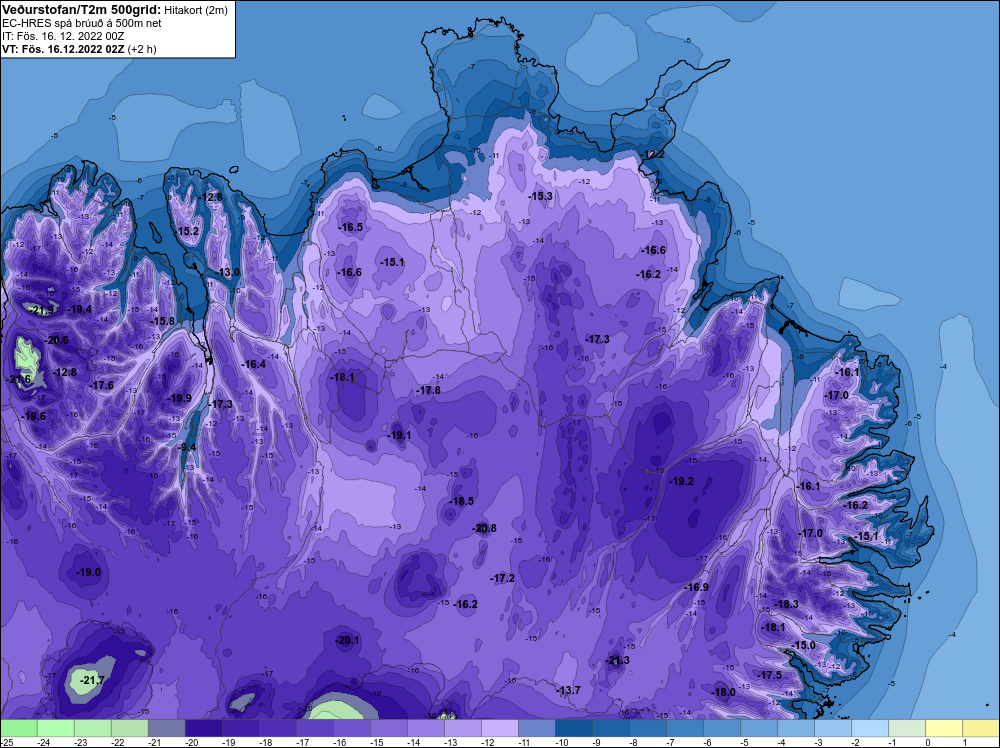Screen dimensions: 1000x748
Task: Click the yellow 0 legend color swatch
Action: point(943,728)
